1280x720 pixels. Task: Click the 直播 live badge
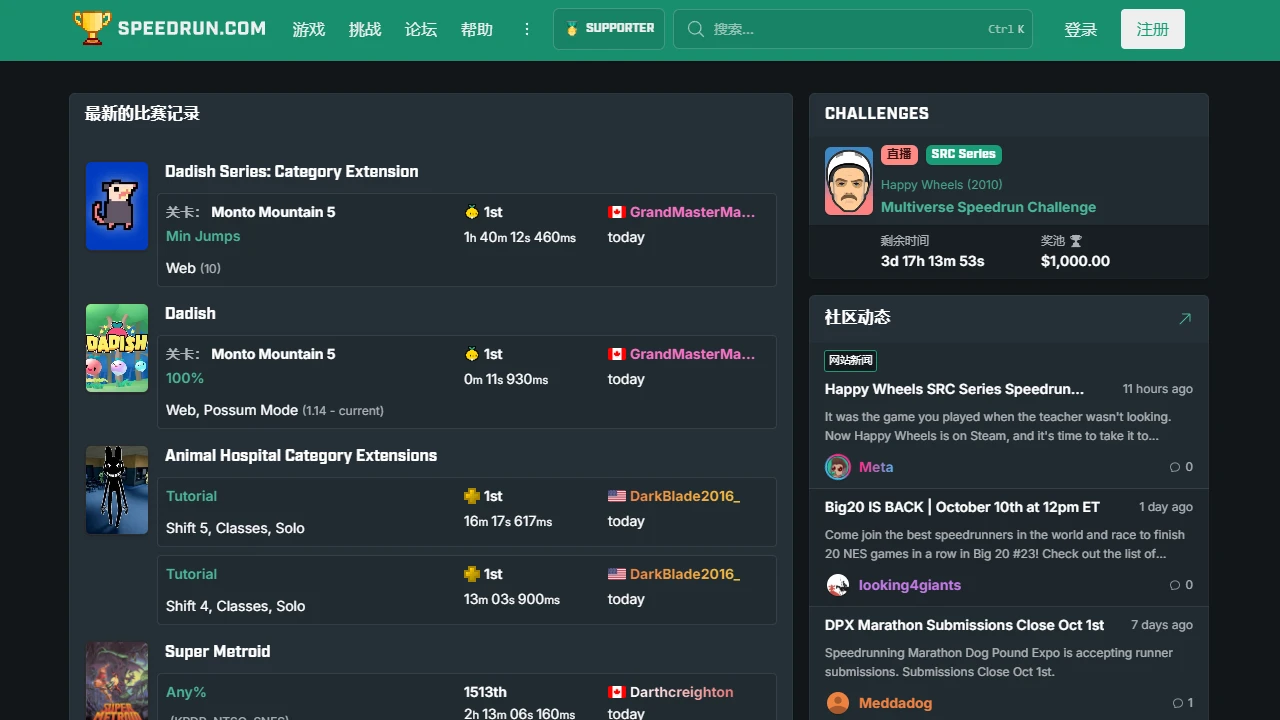[899, 154]
